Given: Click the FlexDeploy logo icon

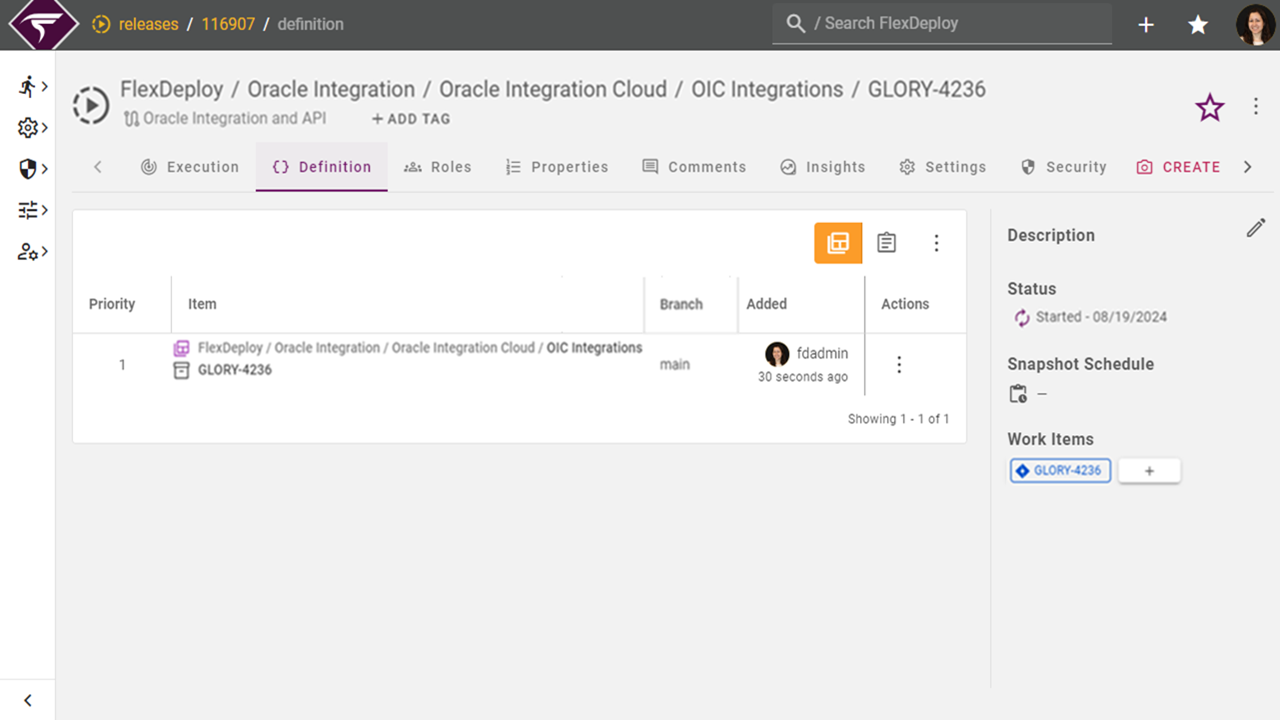Looking at the screenshot, I should coord(43,24).
